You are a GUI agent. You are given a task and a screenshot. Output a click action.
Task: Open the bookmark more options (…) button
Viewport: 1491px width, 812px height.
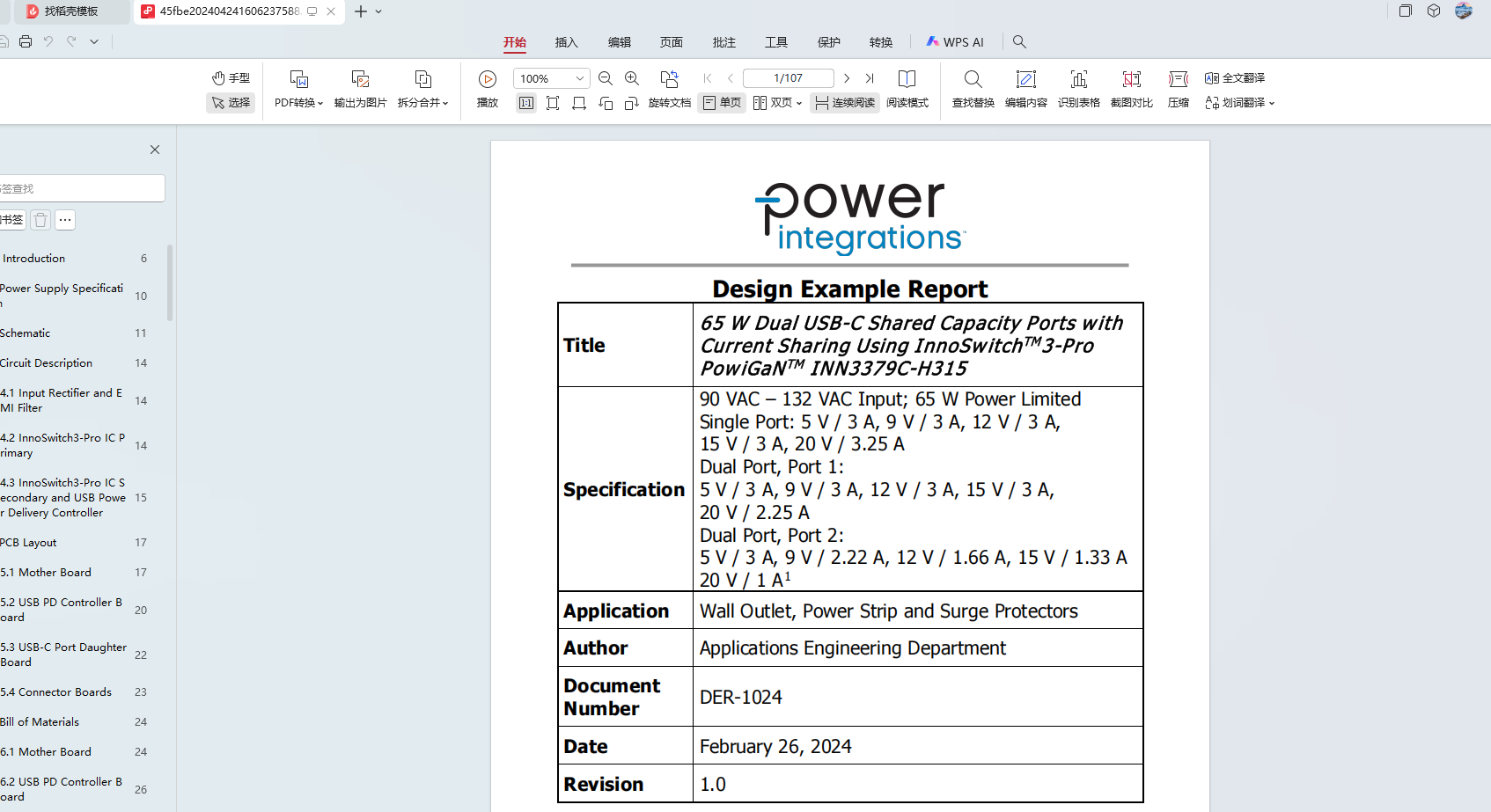click(65, 220)
